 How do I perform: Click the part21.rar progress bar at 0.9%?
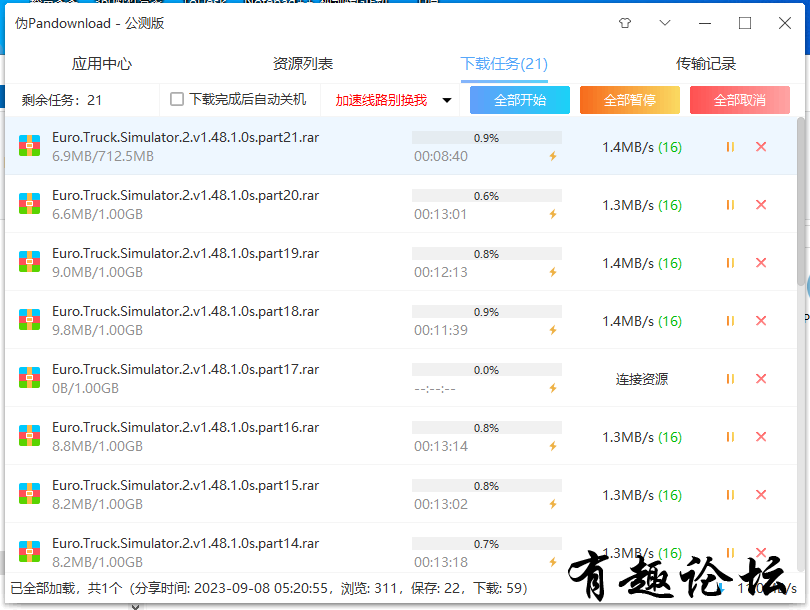pyautogui.click(x=487, y=138)
